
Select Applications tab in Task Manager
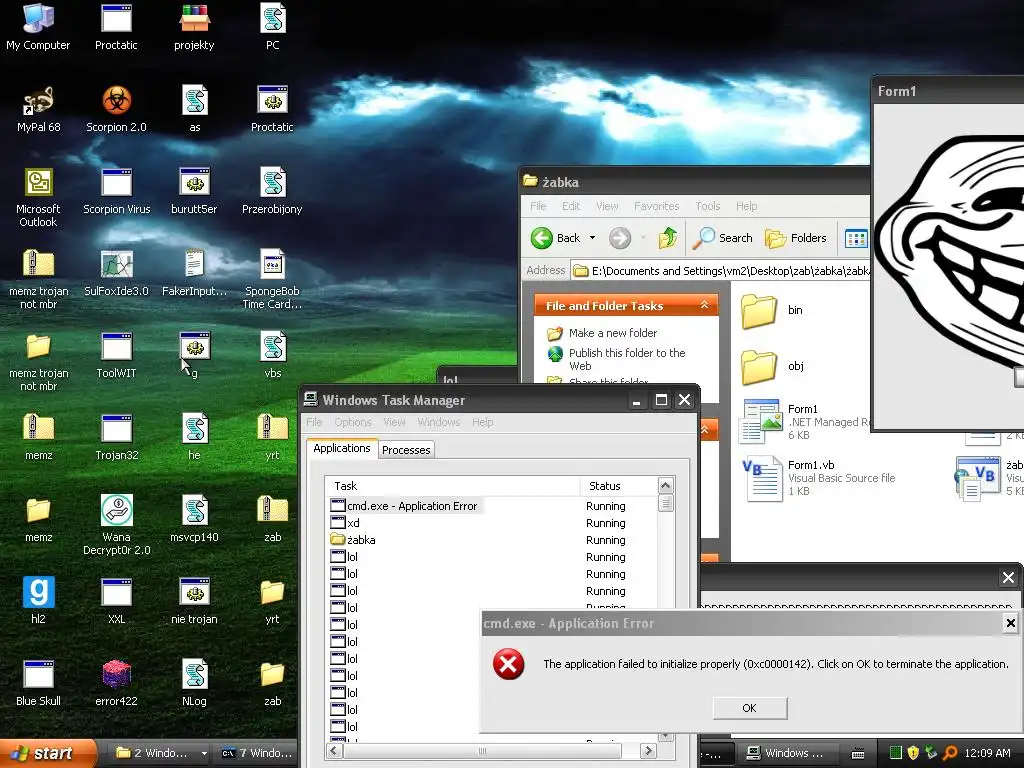(x=342, y=448)
